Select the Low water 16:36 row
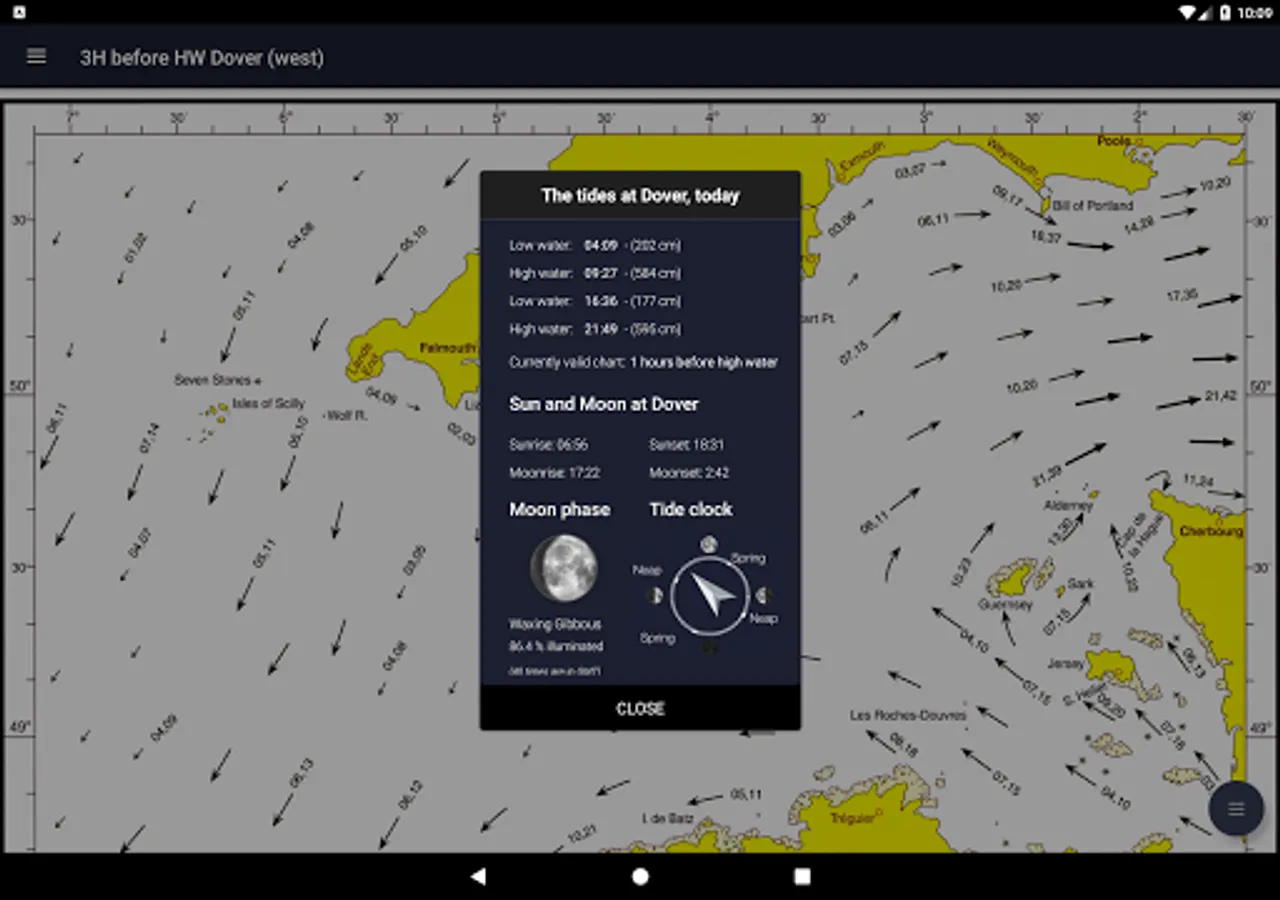Viewport: 1280px width, 900px height. pyautogui.click(x=595, y=301)
